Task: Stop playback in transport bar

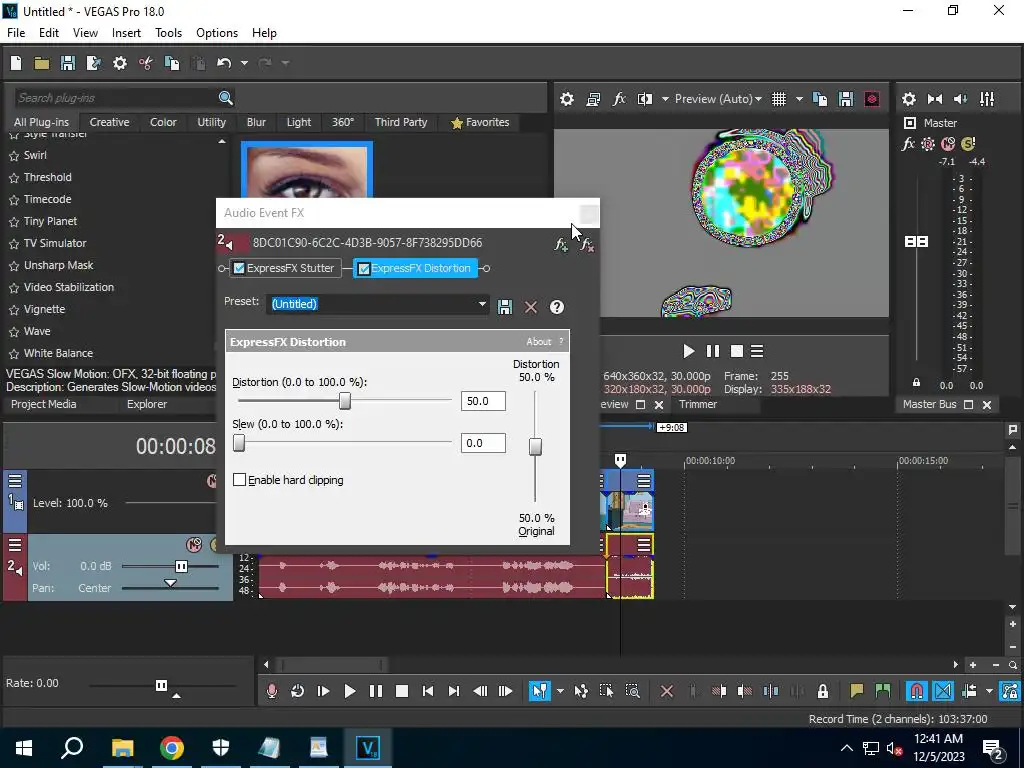Action: 402,691
